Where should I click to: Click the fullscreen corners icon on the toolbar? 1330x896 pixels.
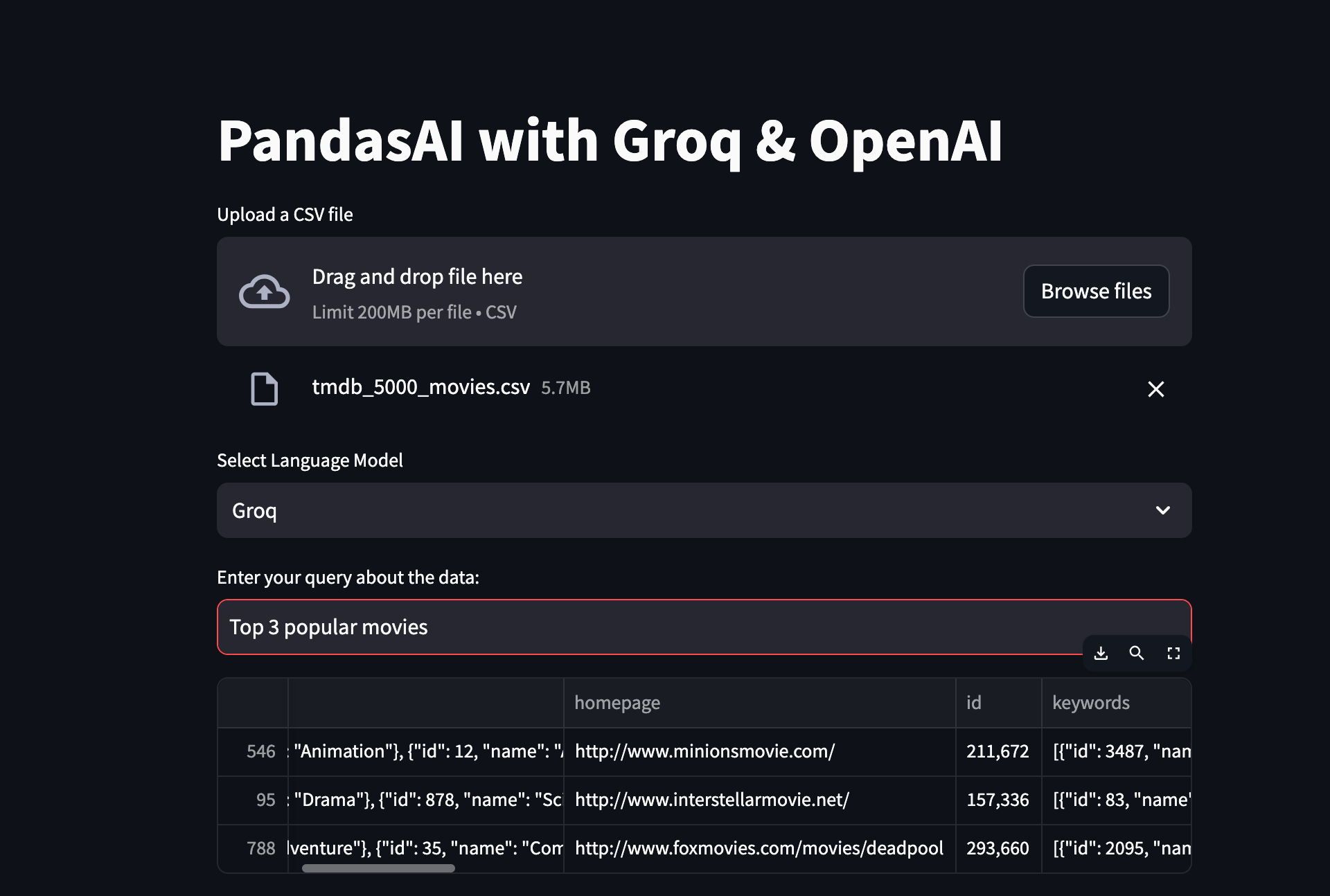coord(1173,653)
